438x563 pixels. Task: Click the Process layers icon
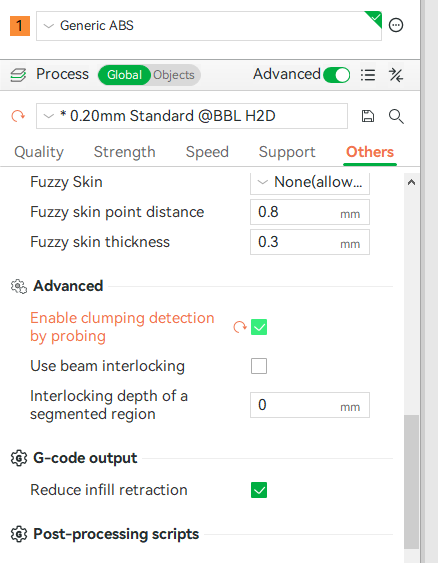(18, 75)
